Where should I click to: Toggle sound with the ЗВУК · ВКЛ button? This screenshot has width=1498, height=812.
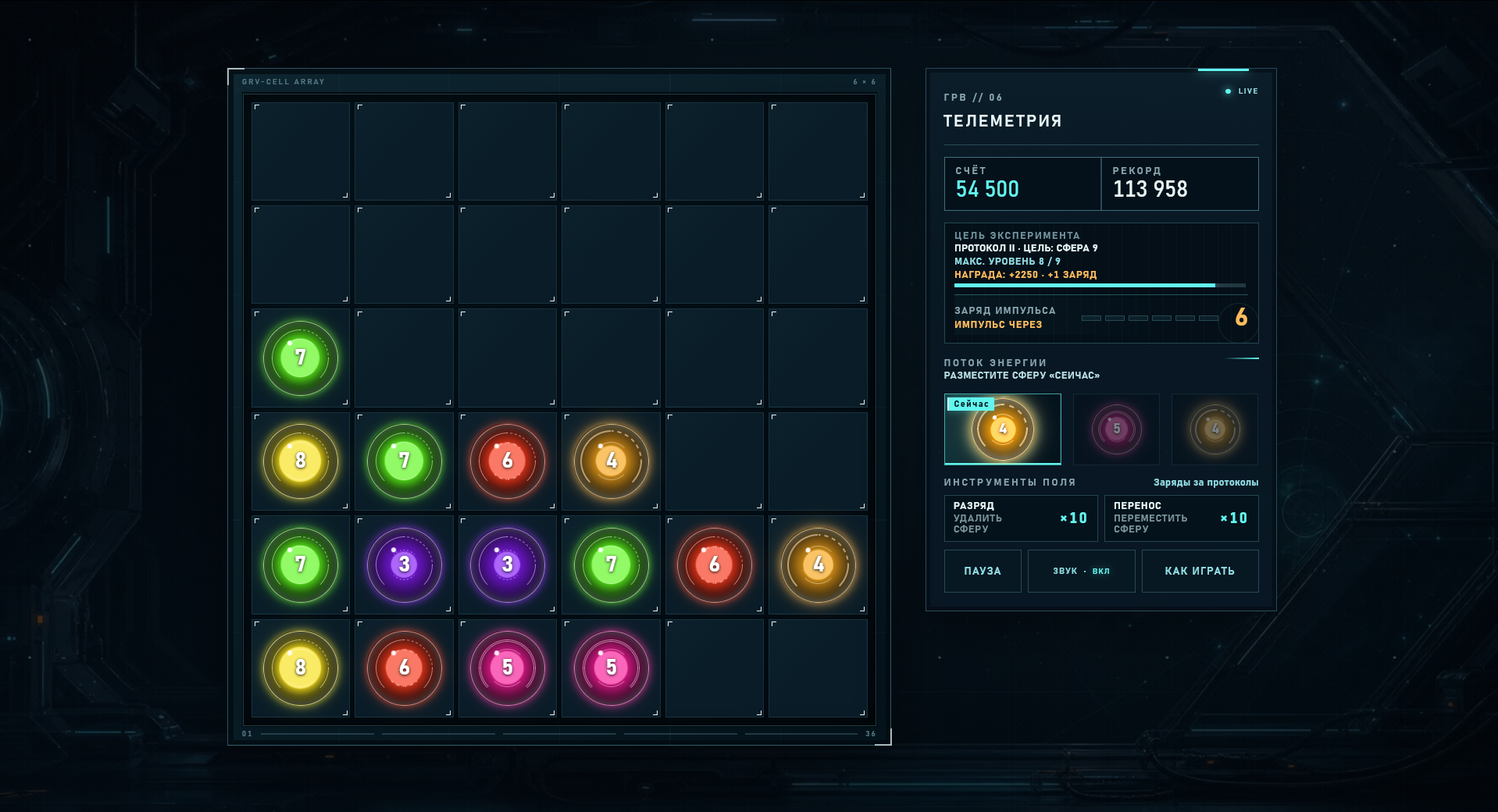pyautogui.click(x=1081, y=571)
